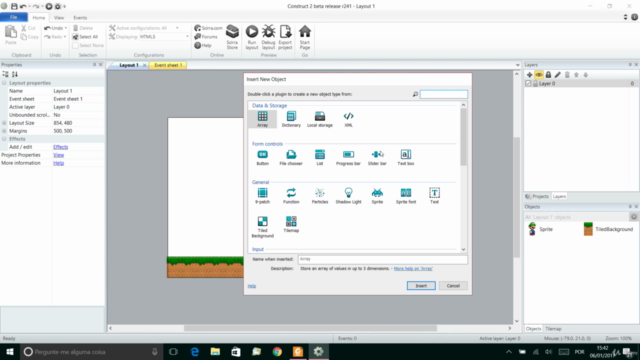Select the Slider bar plugin

(x=377, y=157)
